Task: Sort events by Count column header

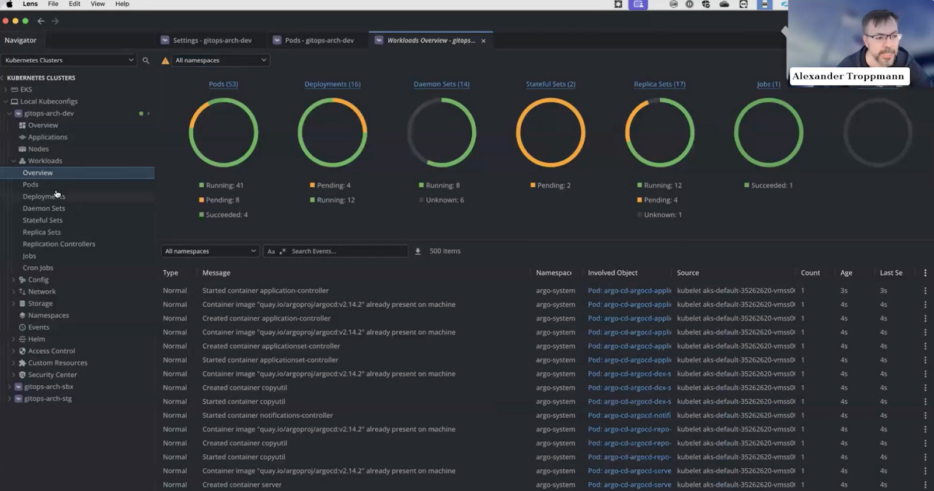Action: pos(810,273)
